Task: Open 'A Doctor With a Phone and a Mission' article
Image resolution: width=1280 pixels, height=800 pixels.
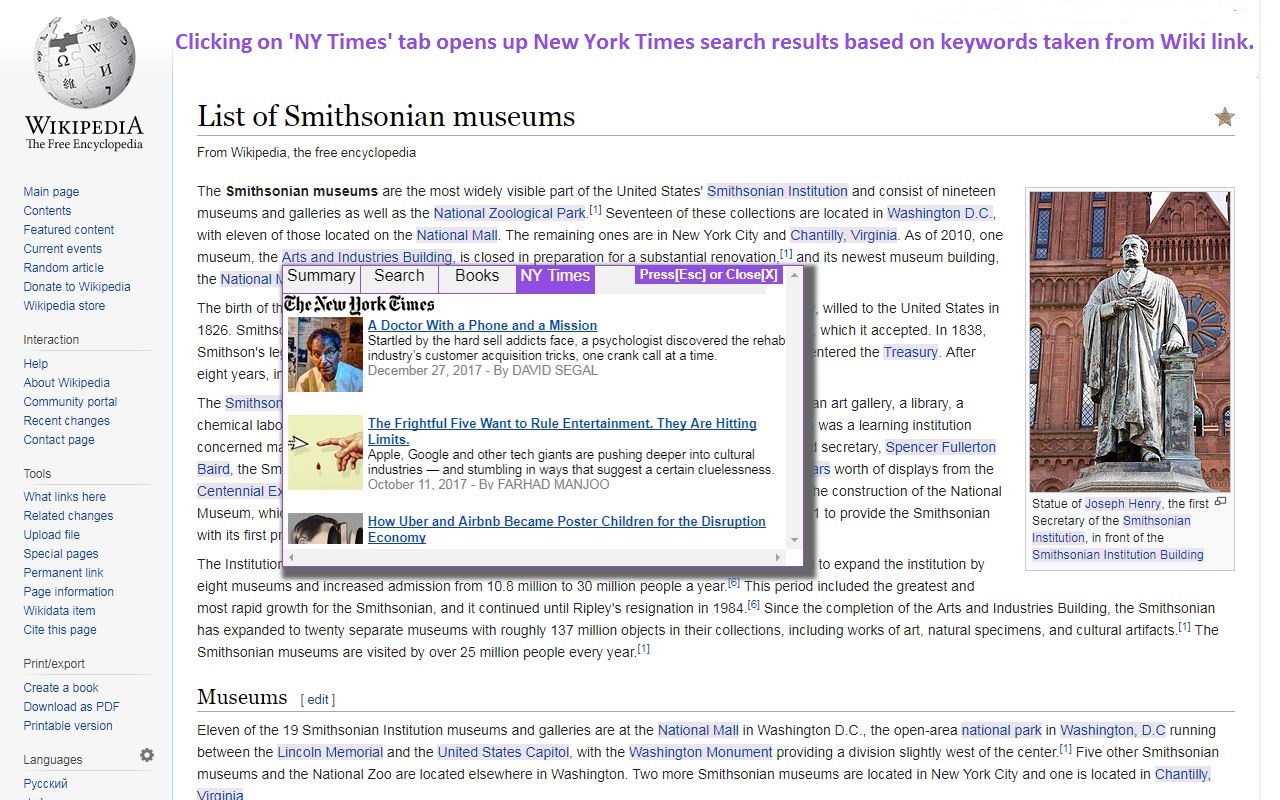Action: 482,325
